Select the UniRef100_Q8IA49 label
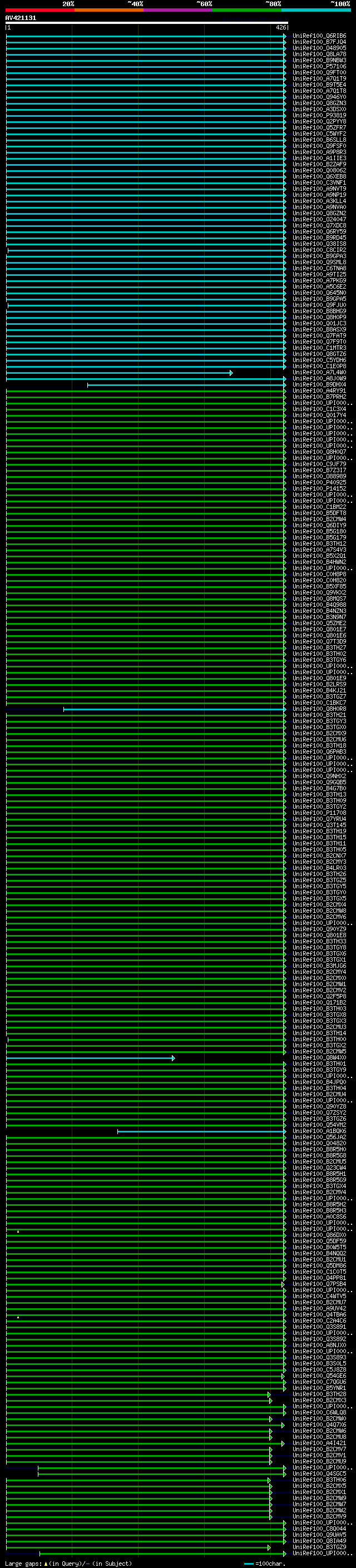The width and height of the screenshot is (356, 1568). click(319, 1541)
